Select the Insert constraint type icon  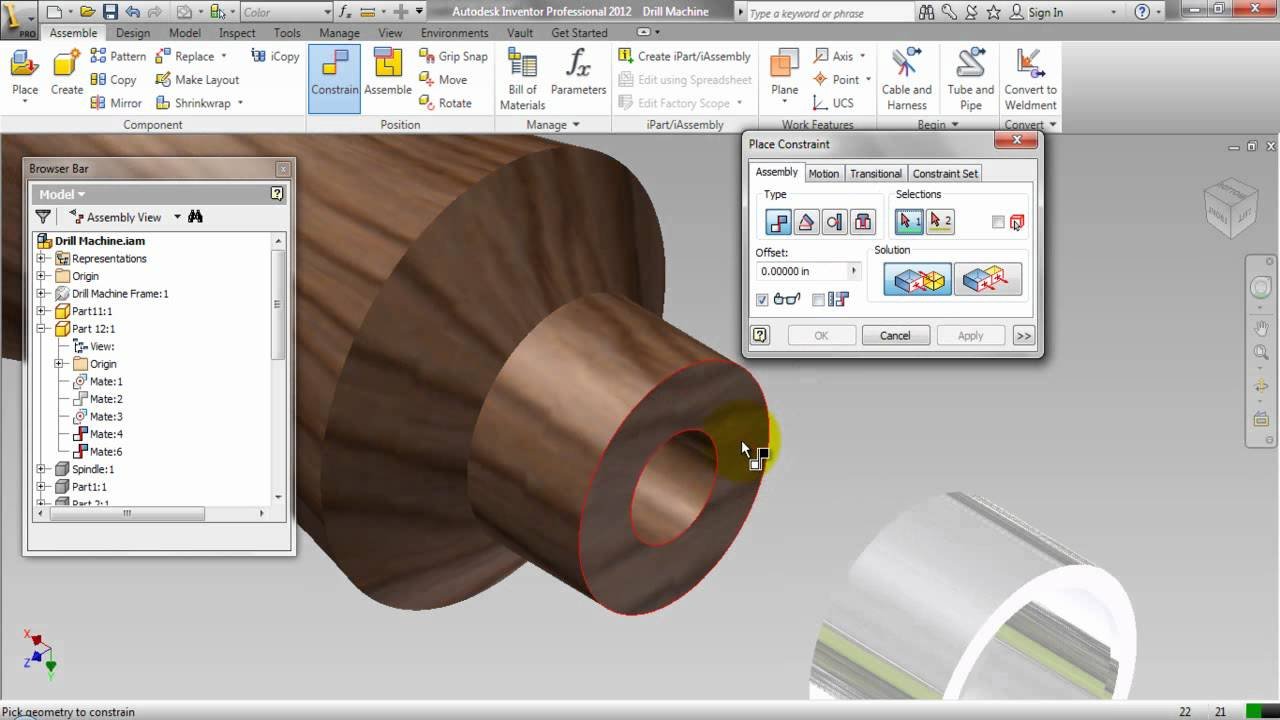click(862, 222)
